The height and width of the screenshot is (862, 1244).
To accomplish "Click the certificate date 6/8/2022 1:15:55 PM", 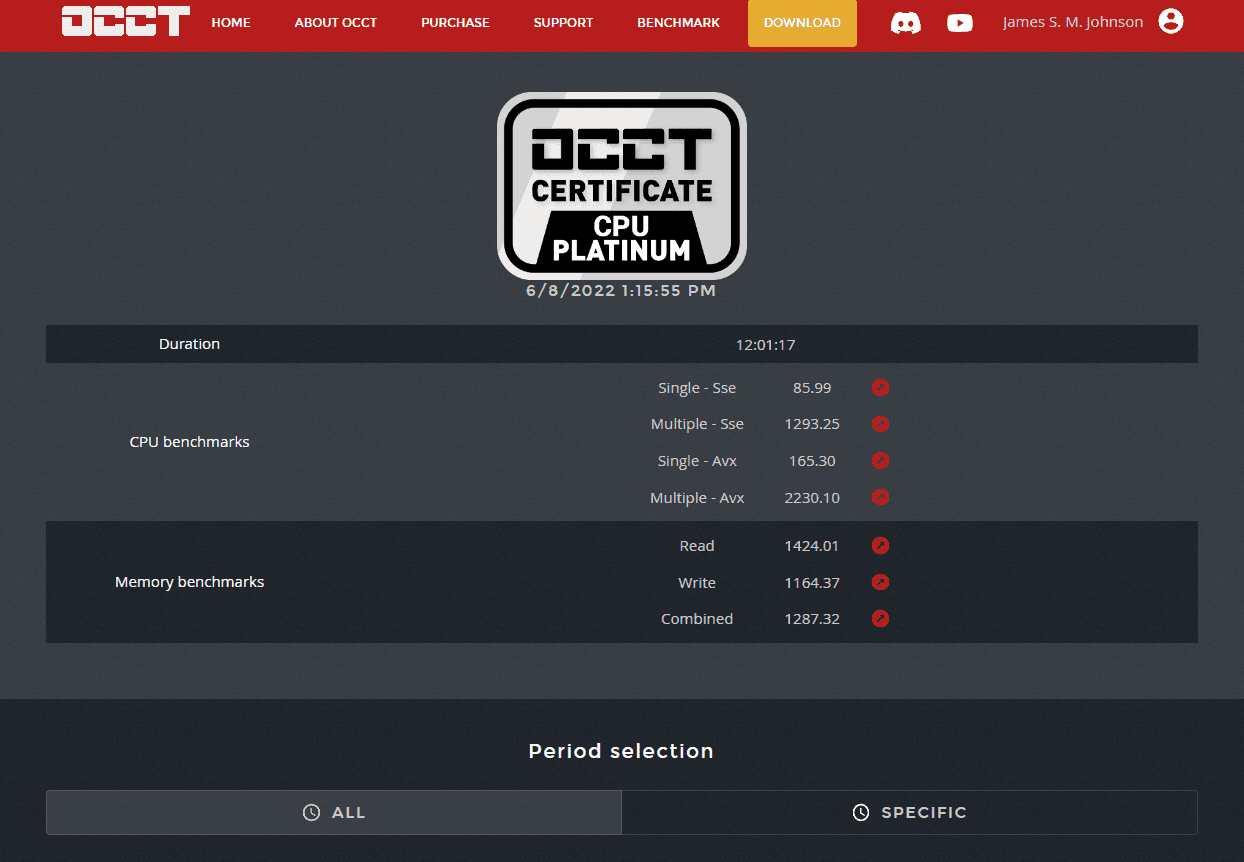I will 621,291.
